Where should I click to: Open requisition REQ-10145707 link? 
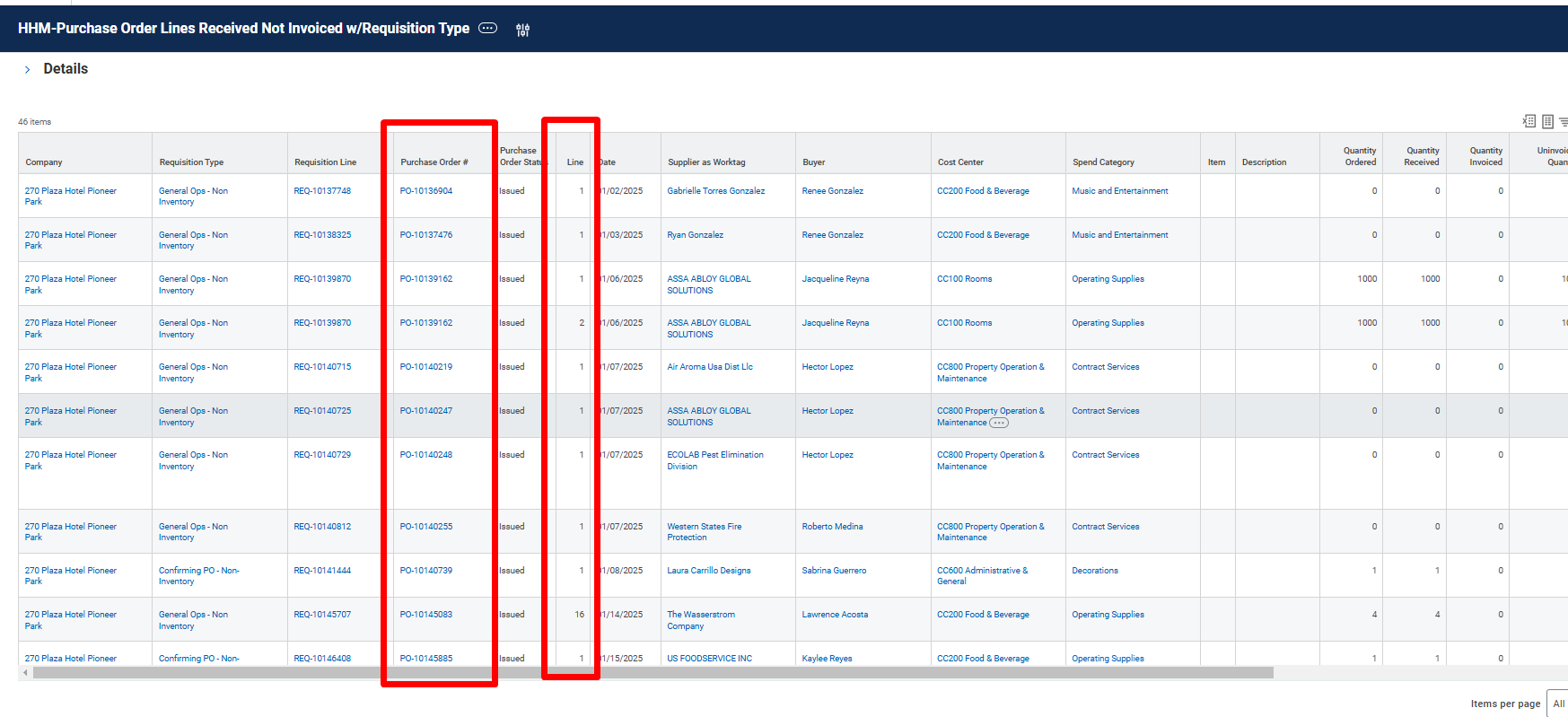(x=322, y=615)
